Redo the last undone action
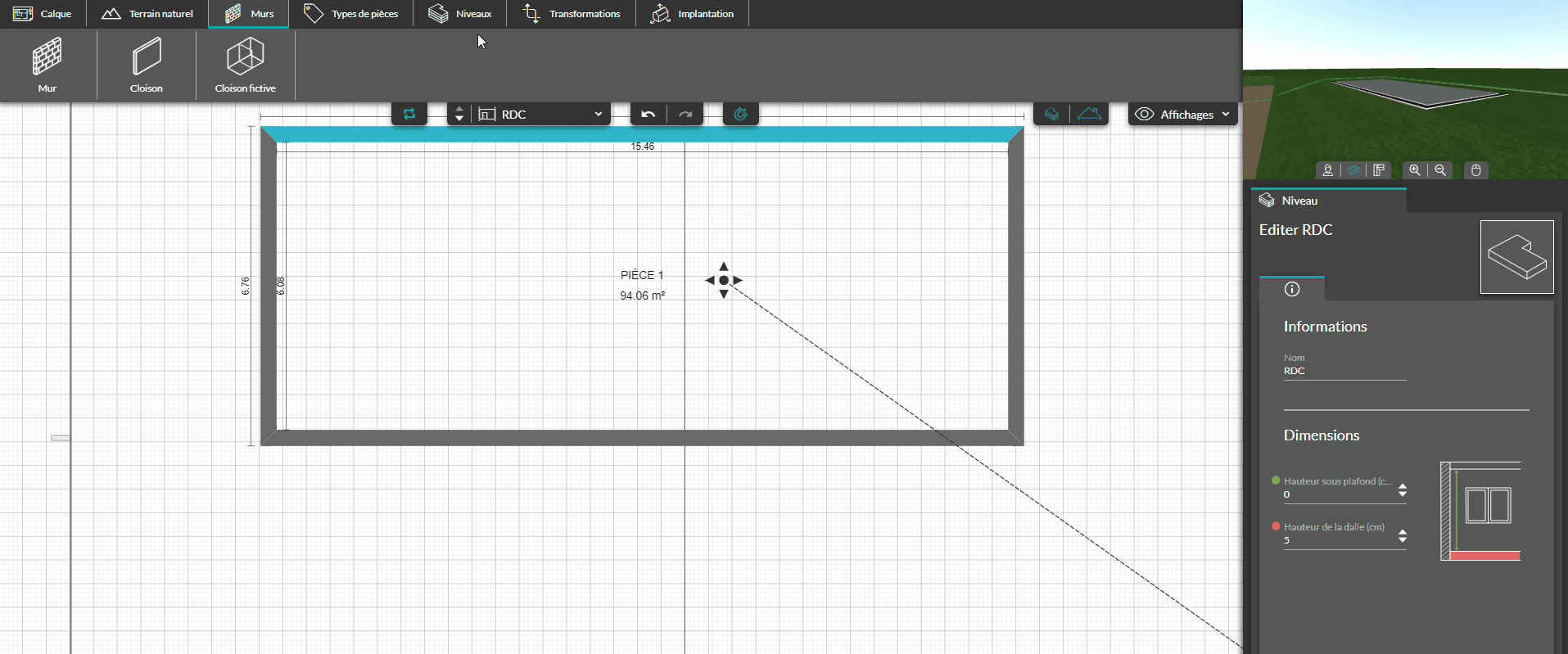The height and width of the screenshot is (654, 1568). coord(685,114)
